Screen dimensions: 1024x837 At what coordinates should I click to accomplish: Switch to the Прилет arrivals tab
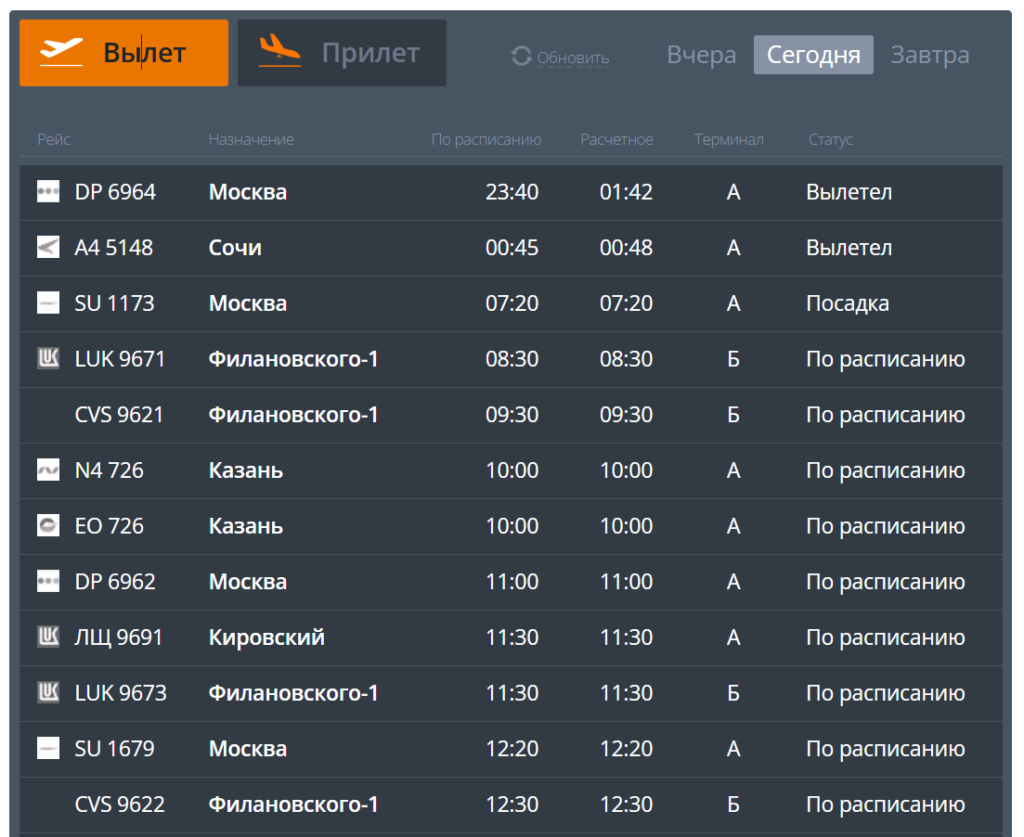(x=342, y=53)
